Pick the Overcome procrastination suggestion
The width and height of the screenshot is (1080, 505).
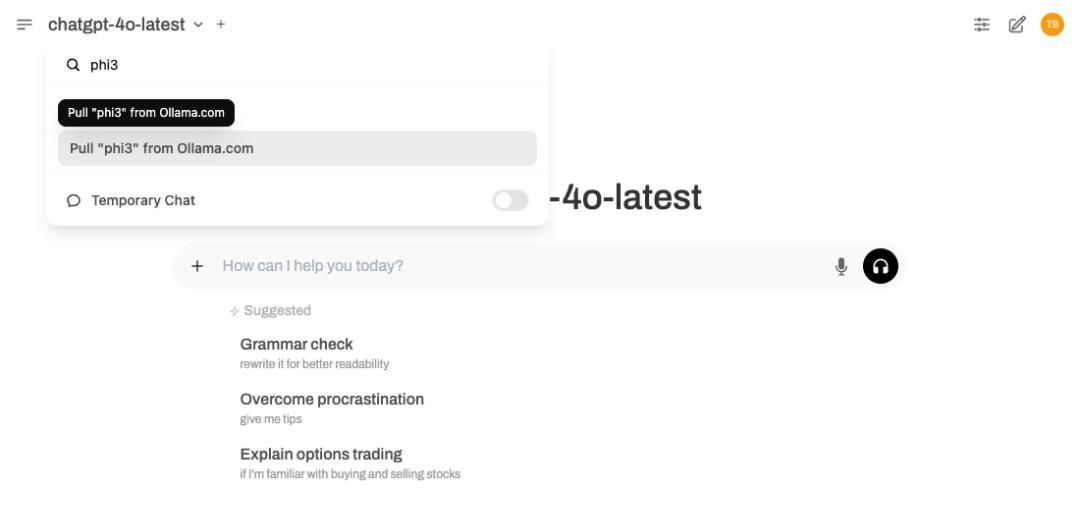click(x=332, y=407)
